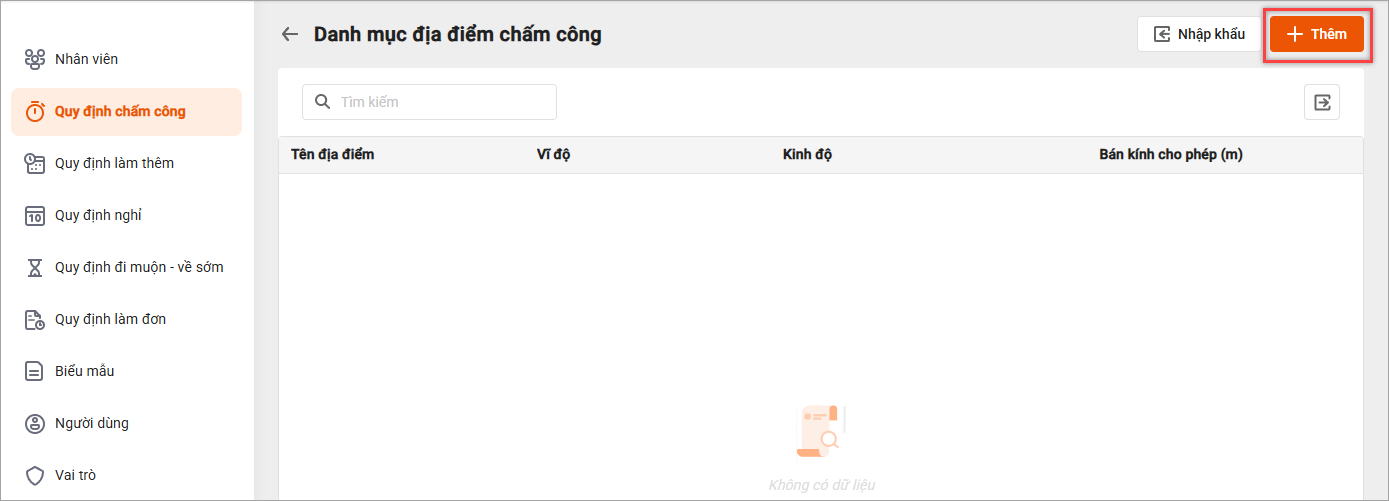Click the Quy định chấm công stopwatch icon
The image size is (1389, 501).
click(35, 112)
